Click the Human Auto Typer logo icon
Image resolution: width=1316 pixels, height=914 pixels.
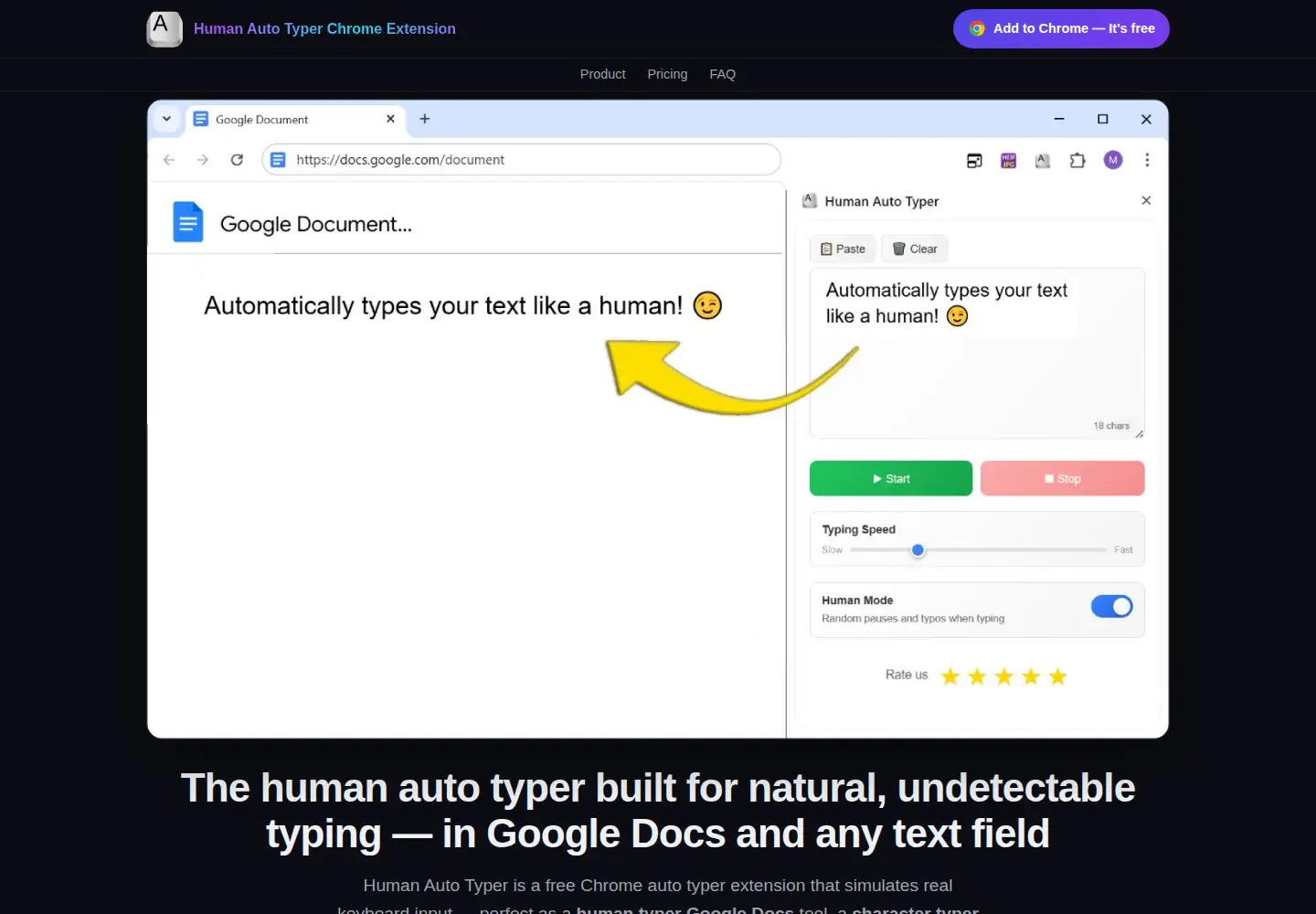click(x=164, y=29)
